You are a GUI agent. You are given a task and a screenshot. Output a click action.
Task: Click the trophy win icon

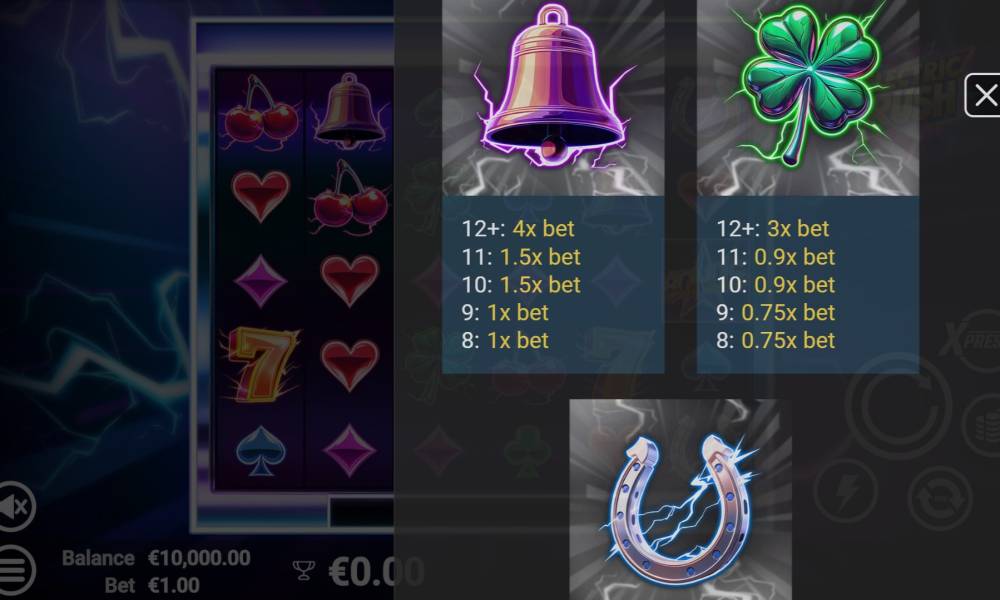click(x=304, y=570)
